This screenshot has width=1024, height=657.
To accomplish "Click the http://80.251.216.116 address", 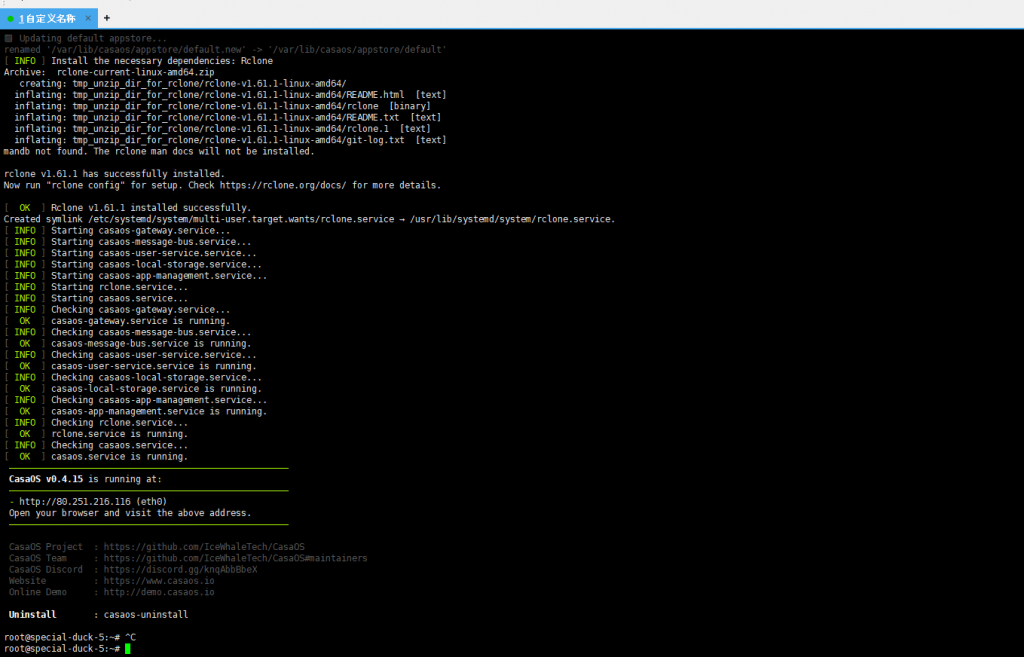I will tap(75, 501).
